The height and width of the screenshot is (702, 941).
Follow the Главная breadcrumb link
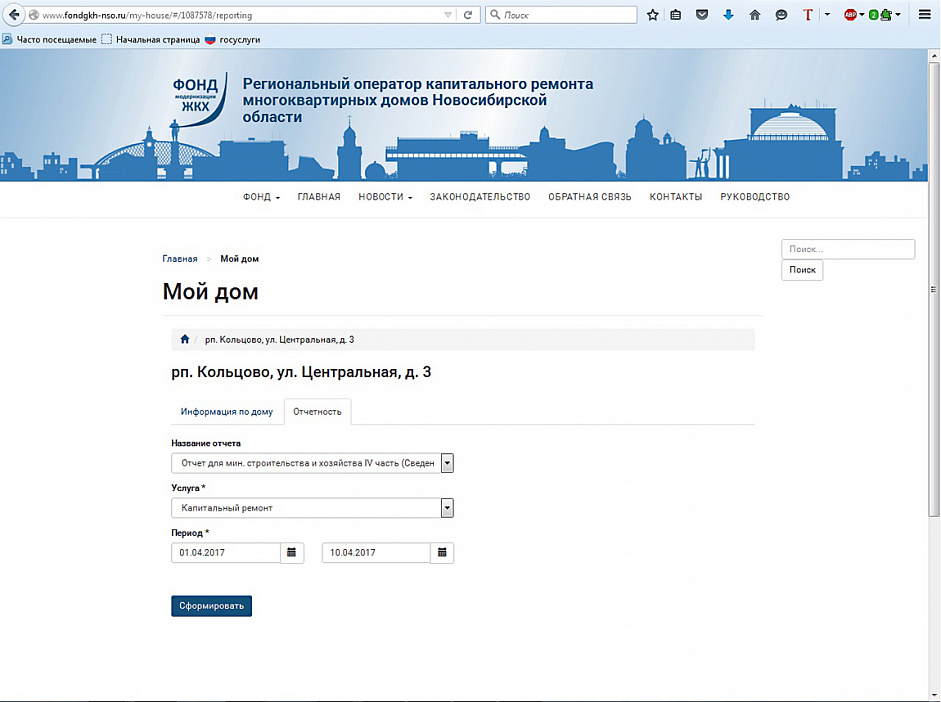[179, 259]
